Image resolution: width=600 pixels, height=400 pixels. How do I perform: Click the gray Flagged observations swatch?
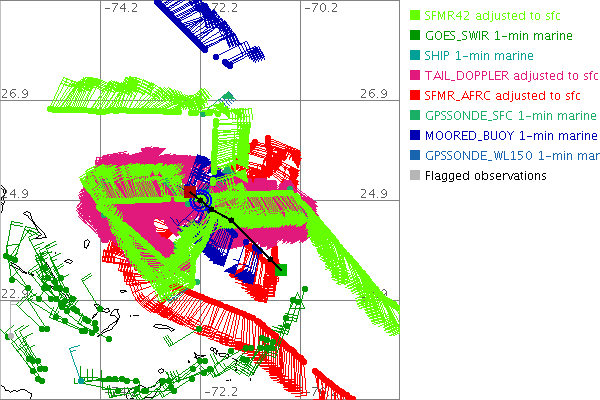tap(415, 176)
